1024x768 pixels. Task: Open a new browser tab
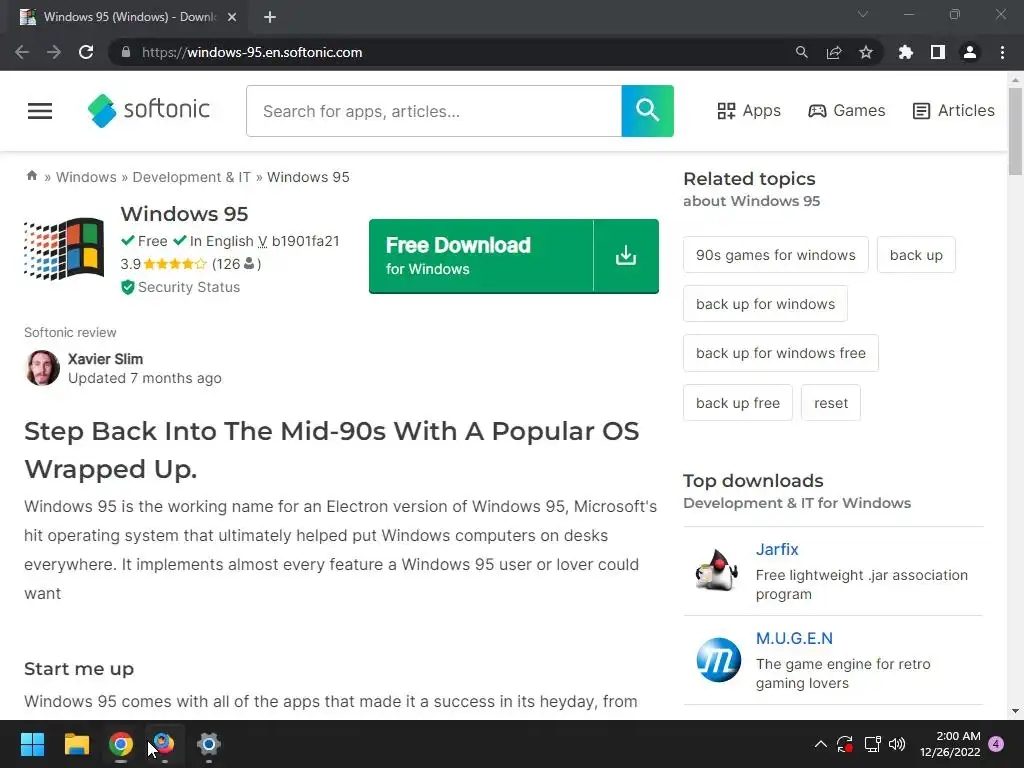tap(270, 17)
